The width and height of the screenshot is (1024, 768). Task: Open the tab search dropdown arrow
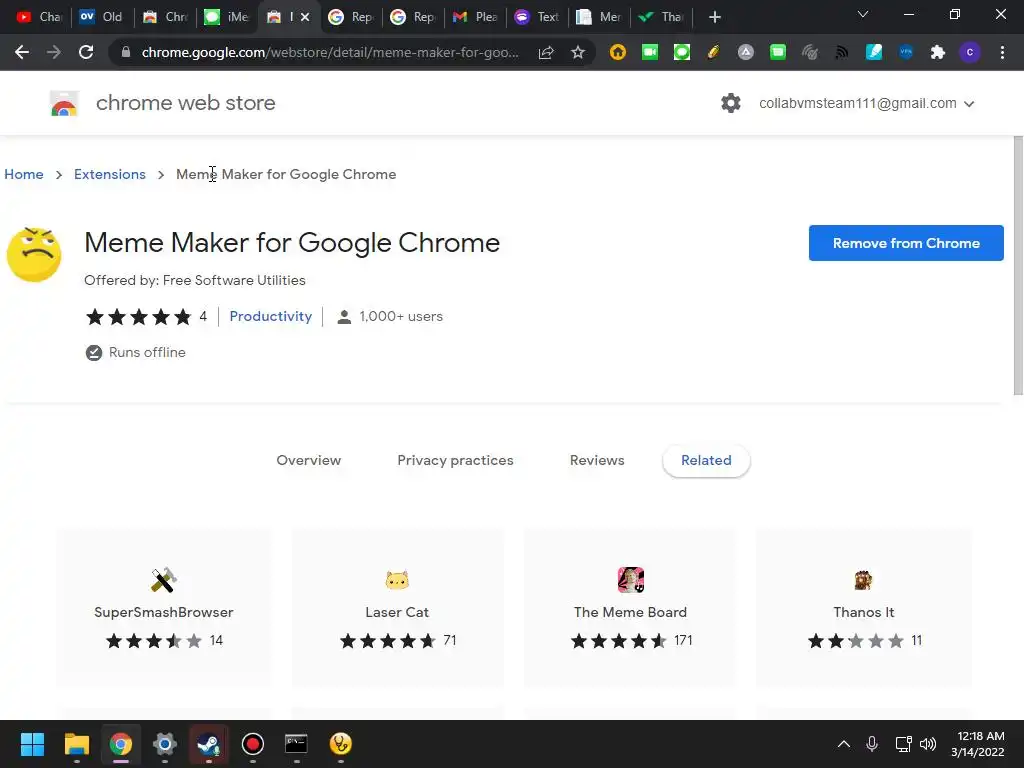pyautogui.click(x=863, y=14)
